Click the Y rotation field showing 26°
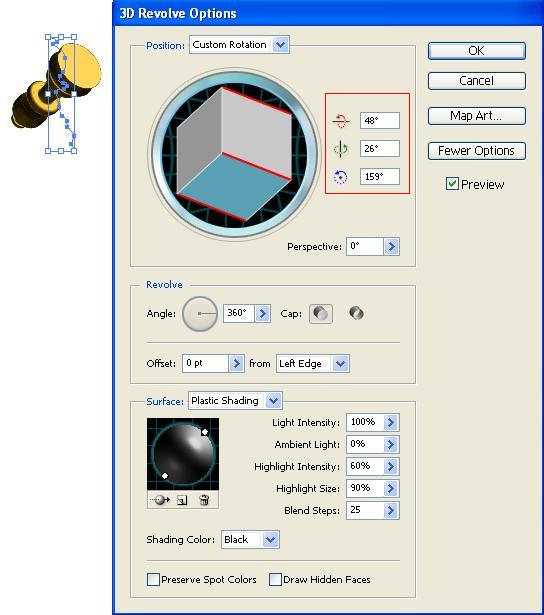The width and height of the screenshot is (544, 615). coord(380,149)
